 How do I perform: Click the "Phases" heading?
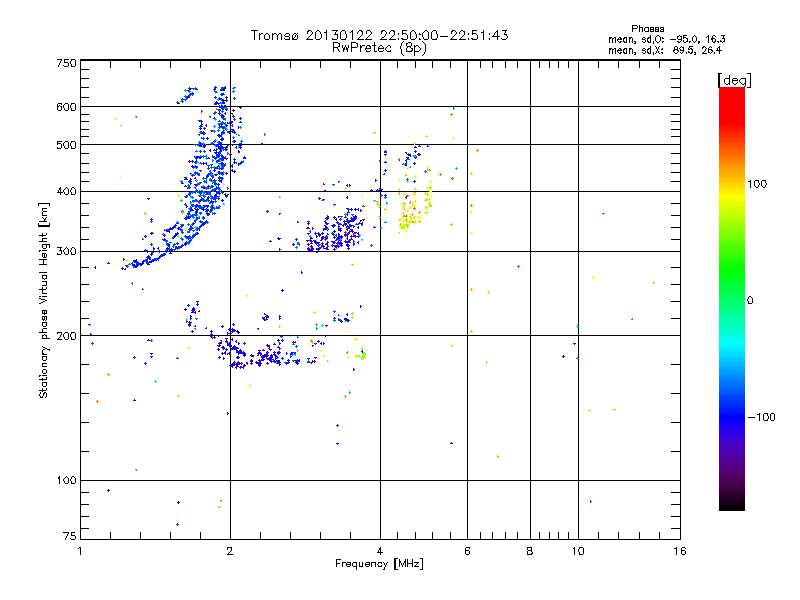(647, 29)
